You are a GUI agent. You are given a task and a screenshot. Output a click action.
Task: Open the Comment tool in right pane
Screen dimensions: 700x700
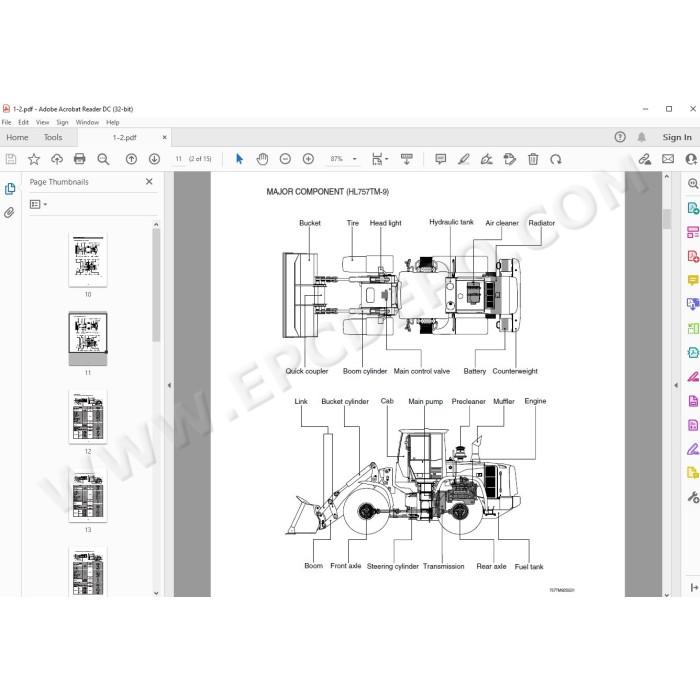[693, 280]
